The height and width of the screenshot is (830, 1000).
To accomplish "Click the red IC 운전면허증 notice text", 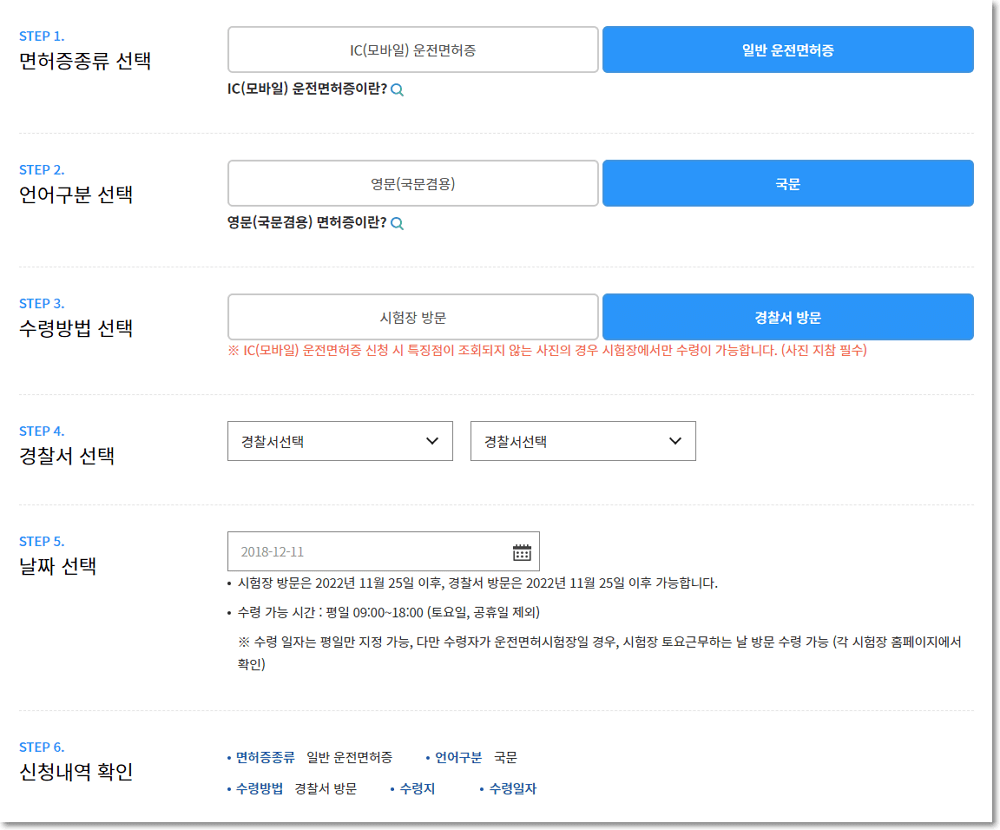I will (547, 351).
